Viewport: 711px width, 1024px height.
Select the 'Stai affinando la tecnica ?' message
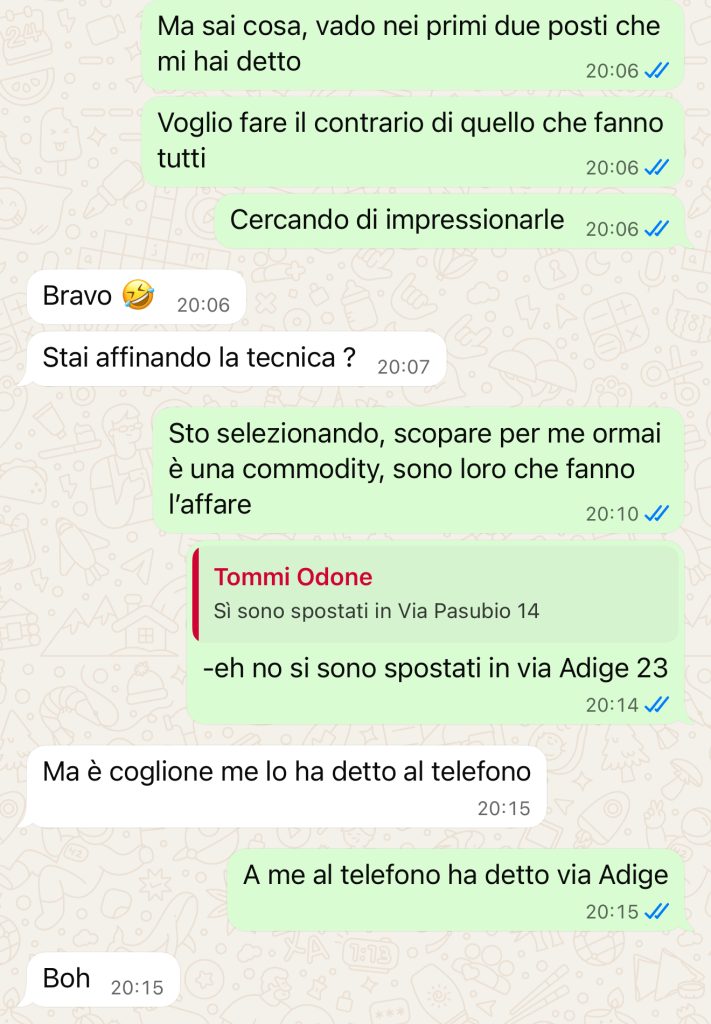click(x=236, y=359)
